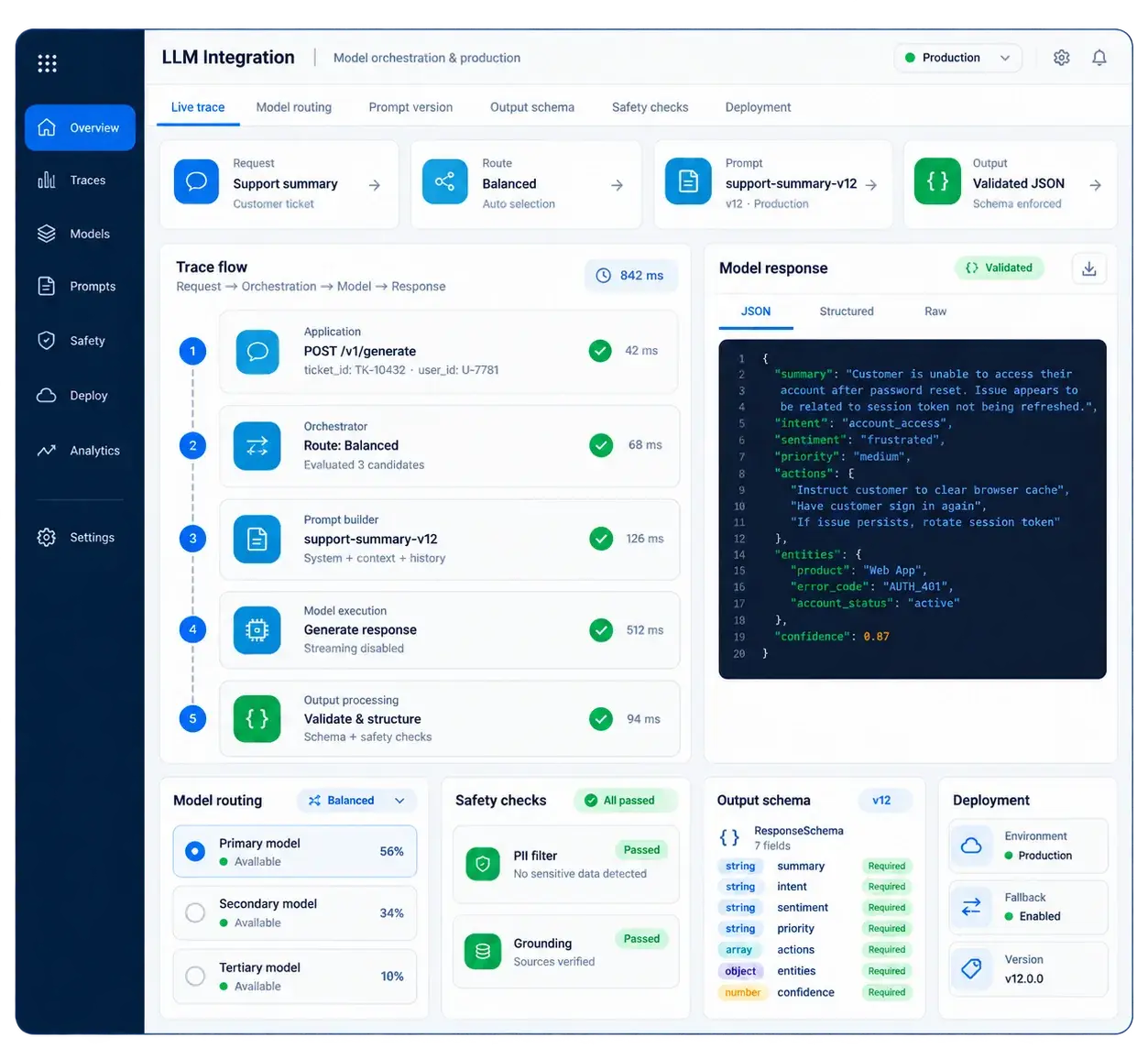
Task: Click the 842 ms latency badge
Action: coord(631,276)
